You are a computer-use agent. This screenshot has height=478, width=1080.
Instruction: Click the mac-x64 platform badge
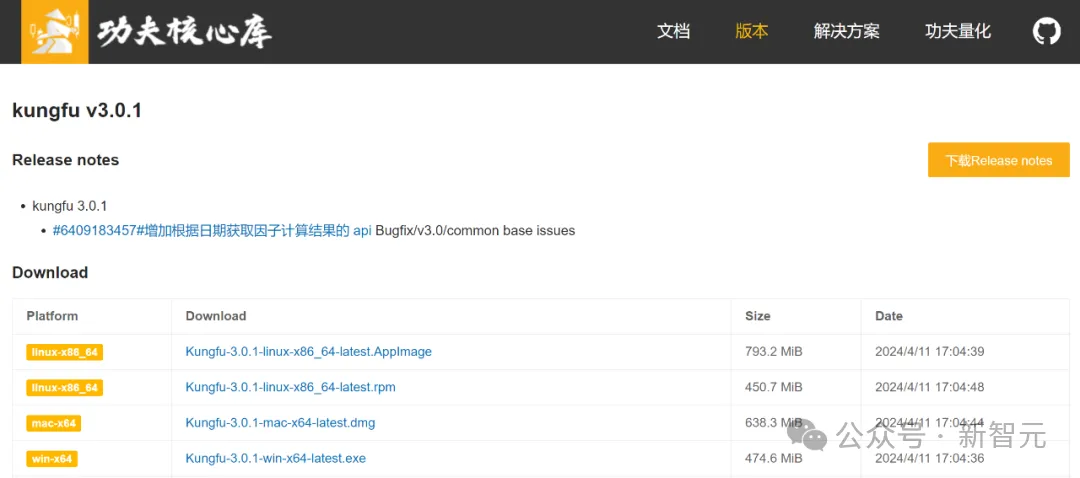tap(53, 423)
